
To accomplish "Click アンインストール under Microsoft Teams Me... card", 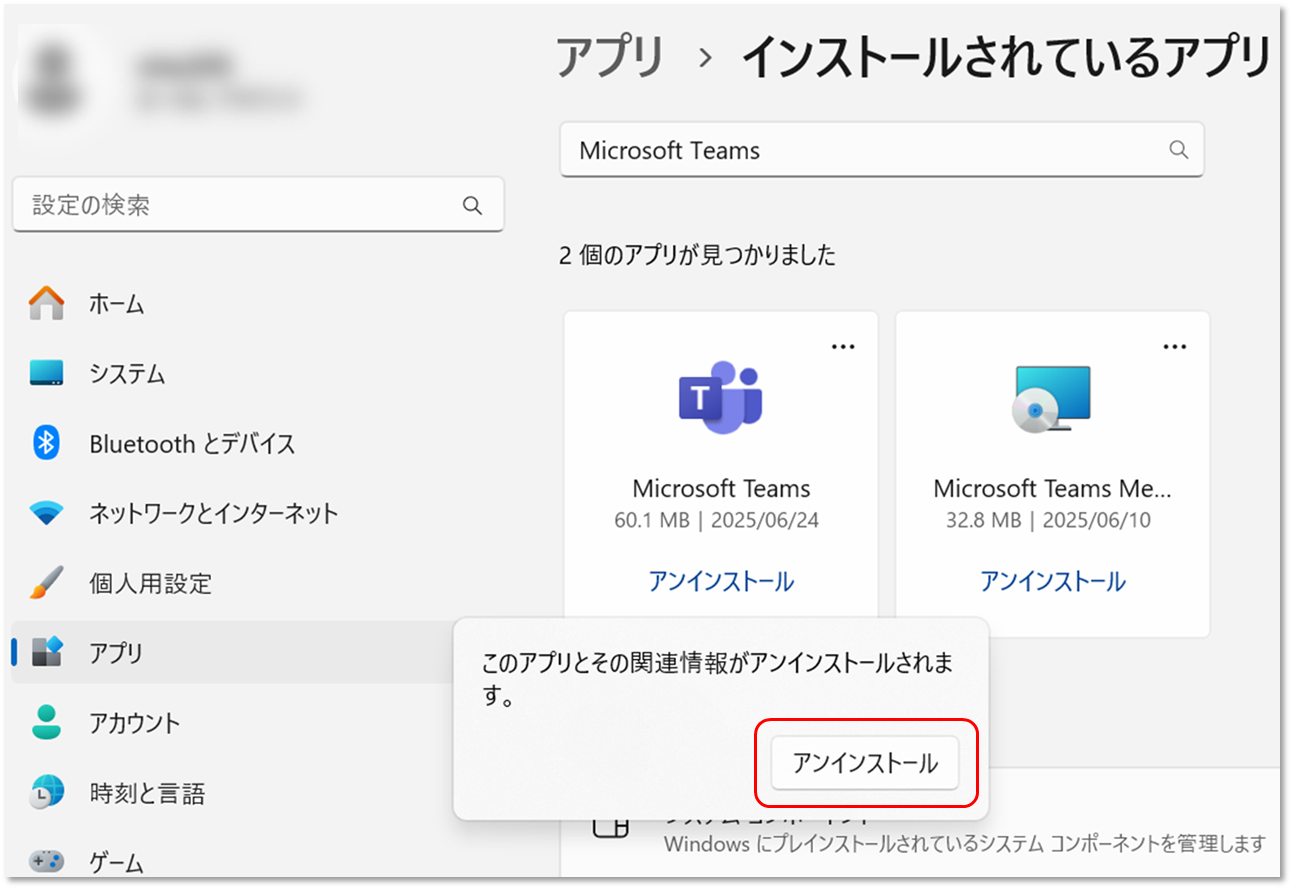I will [1052, 581].
